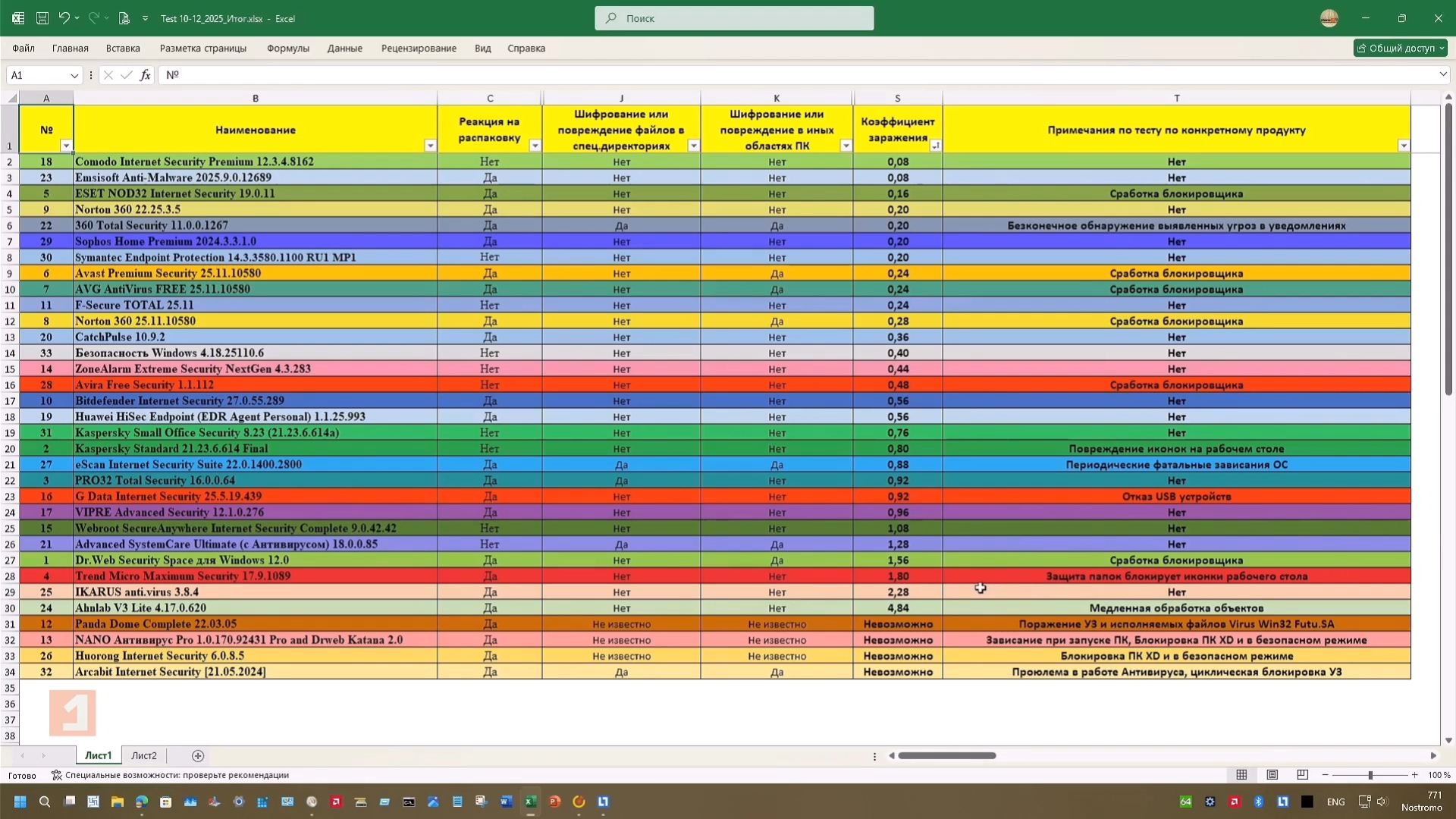The height and width of the screenshot is (819, 1456).
Task: Click the vertical scrollbar thumb
Action: coord(1448,249)
